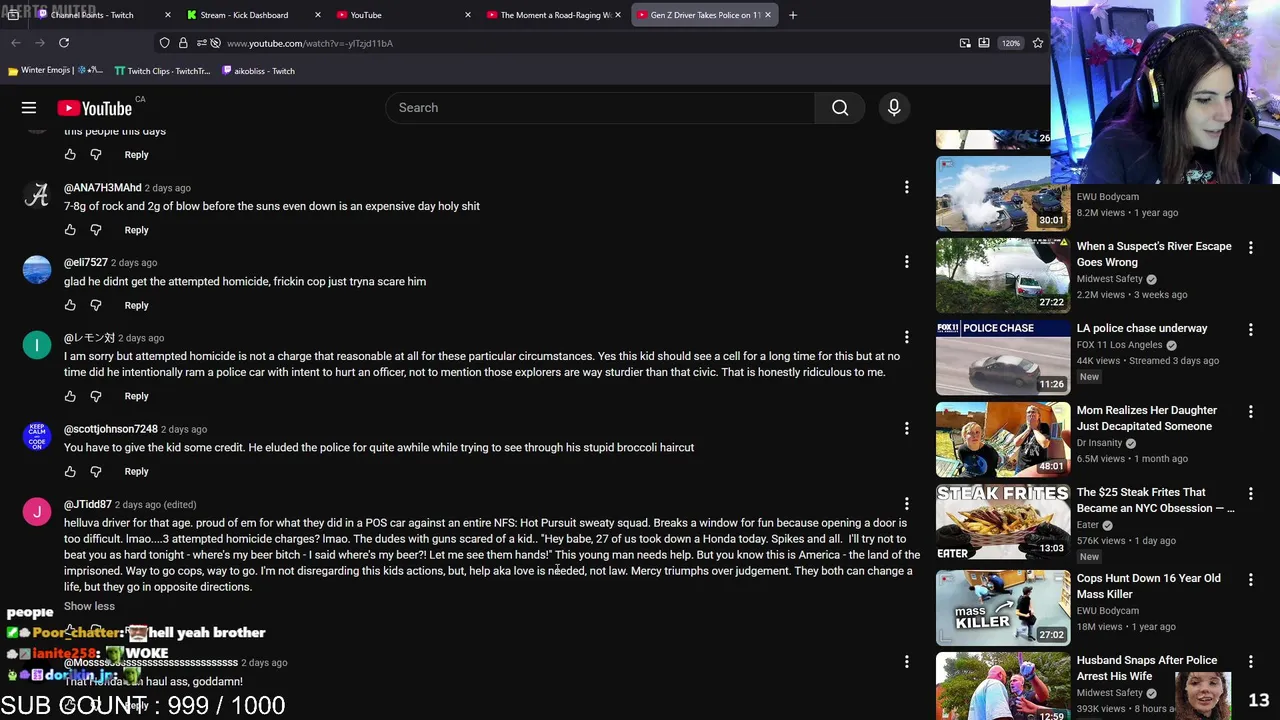
Task: Open the aikobliss - Twitch bookmark
Action: 258,71
